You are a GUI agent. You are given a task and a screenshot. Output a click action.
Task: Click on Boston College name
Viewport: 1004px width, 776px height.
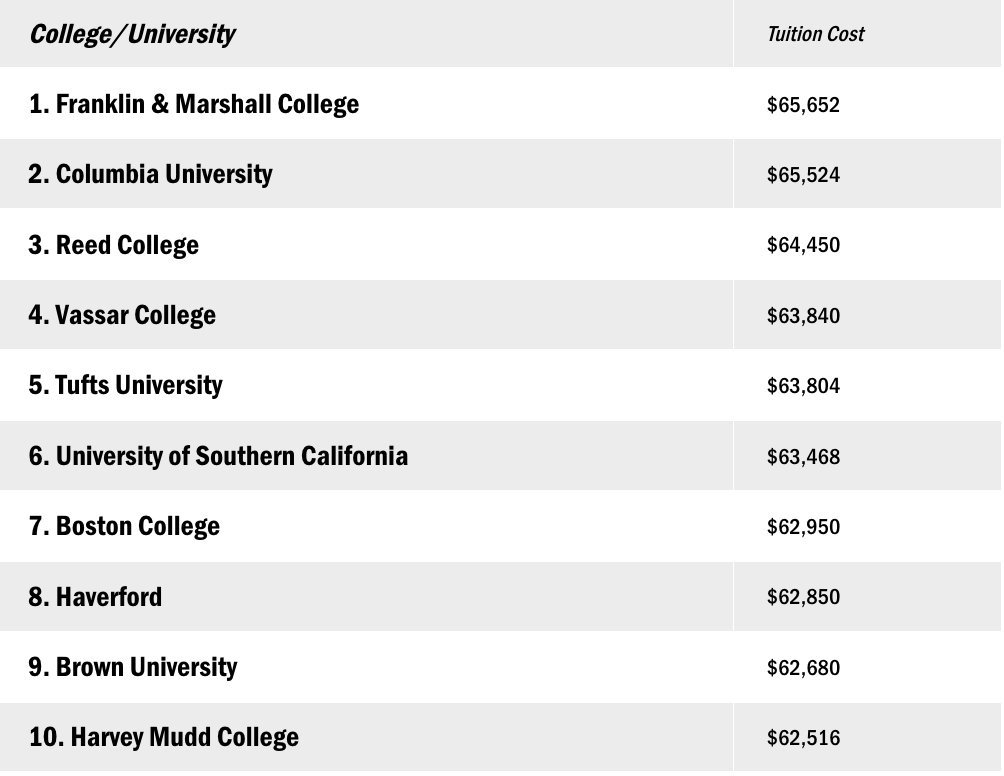[124, 526]
